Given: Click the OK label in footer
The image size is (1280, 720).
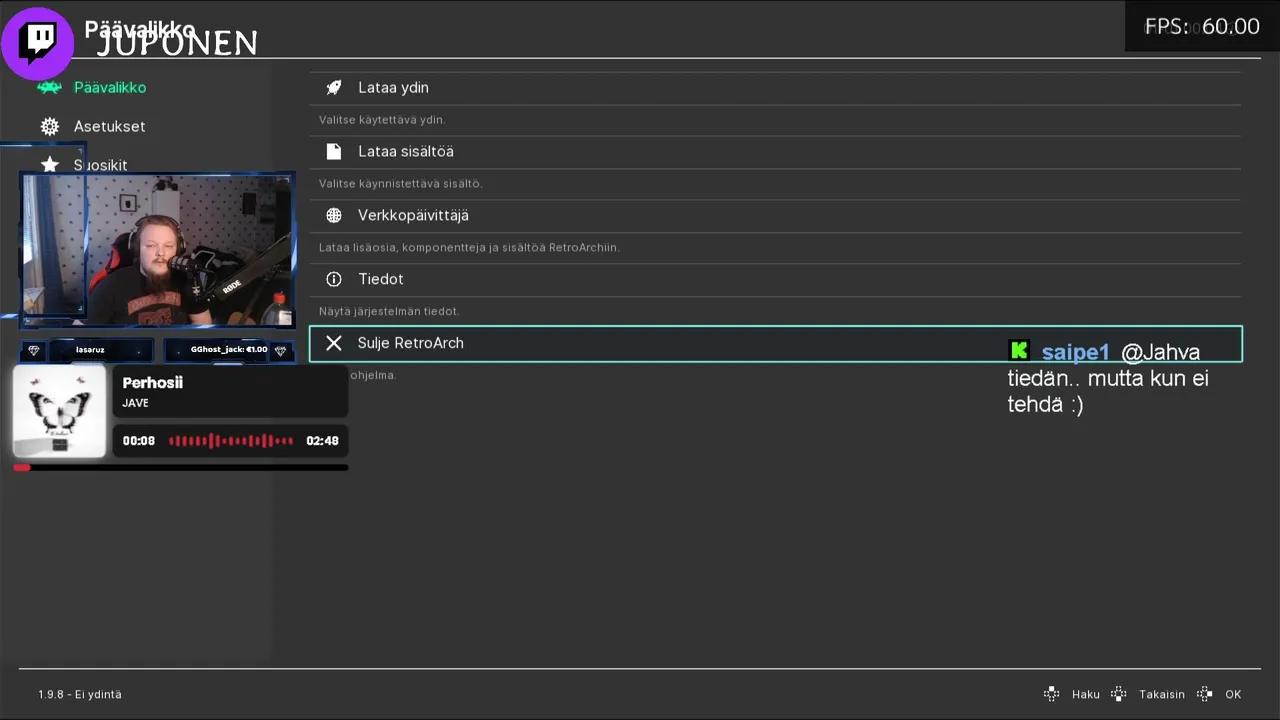Looking at the screenshot, I should click(1233, 694).
